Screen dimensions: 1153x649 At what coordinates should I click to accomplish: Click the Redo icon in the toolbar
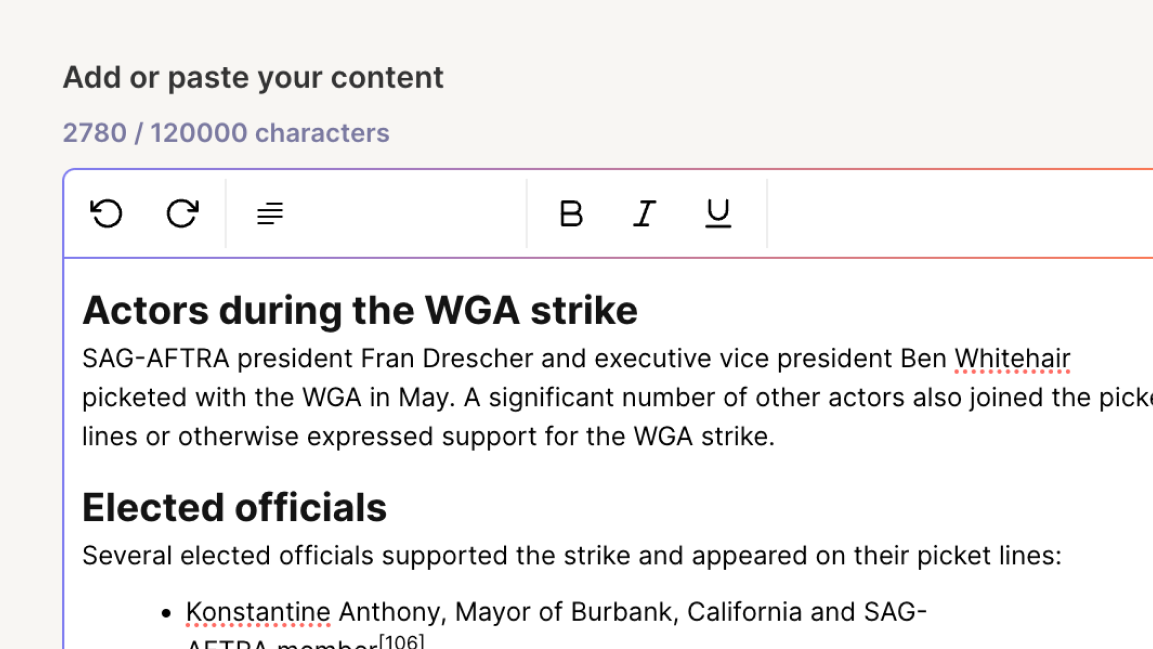[x=182, y=214]
